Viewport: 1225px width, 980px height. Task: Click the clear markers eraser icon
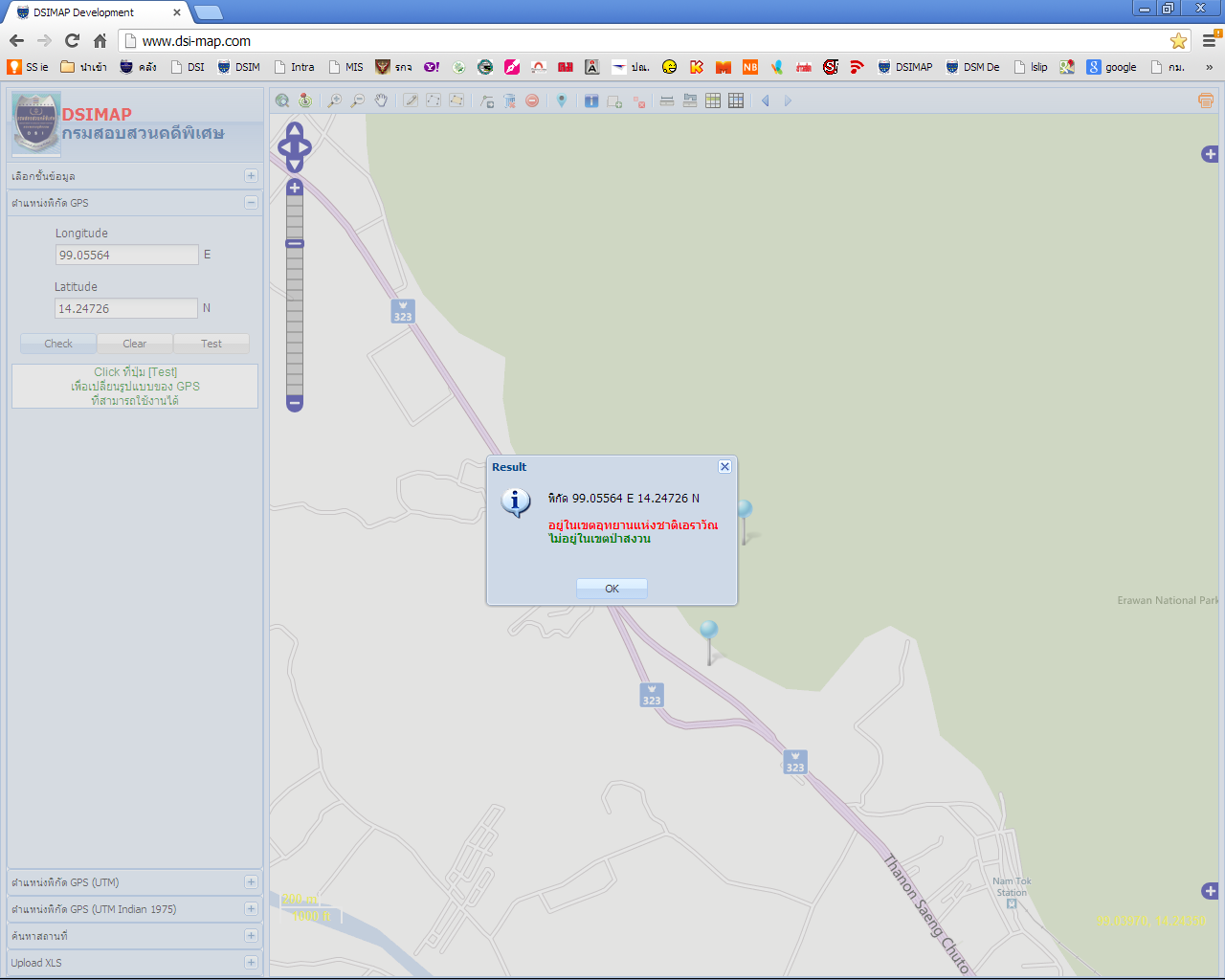tap(510, 100)
